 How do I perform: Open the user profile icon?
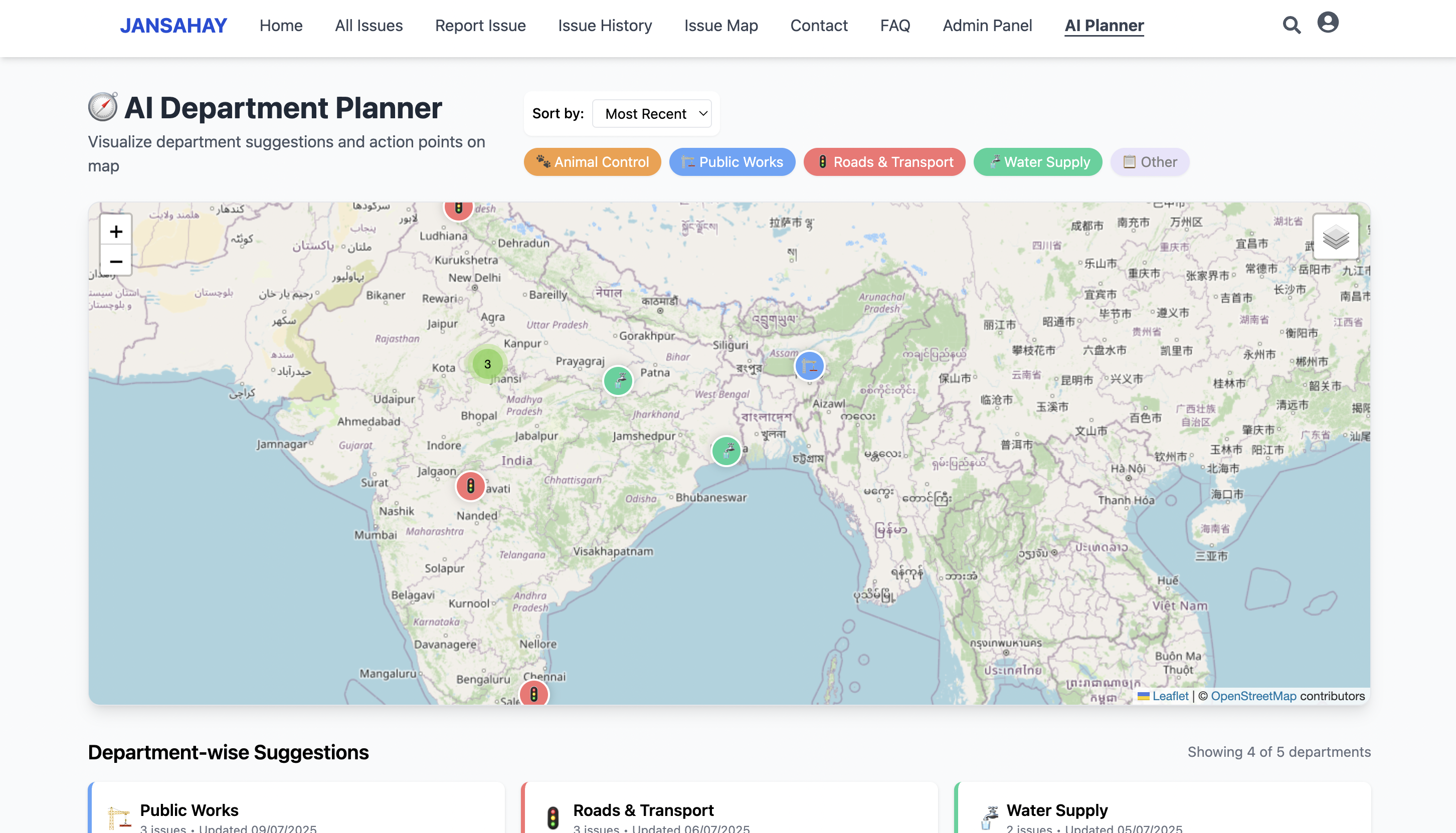click(x=1328, y=23)
